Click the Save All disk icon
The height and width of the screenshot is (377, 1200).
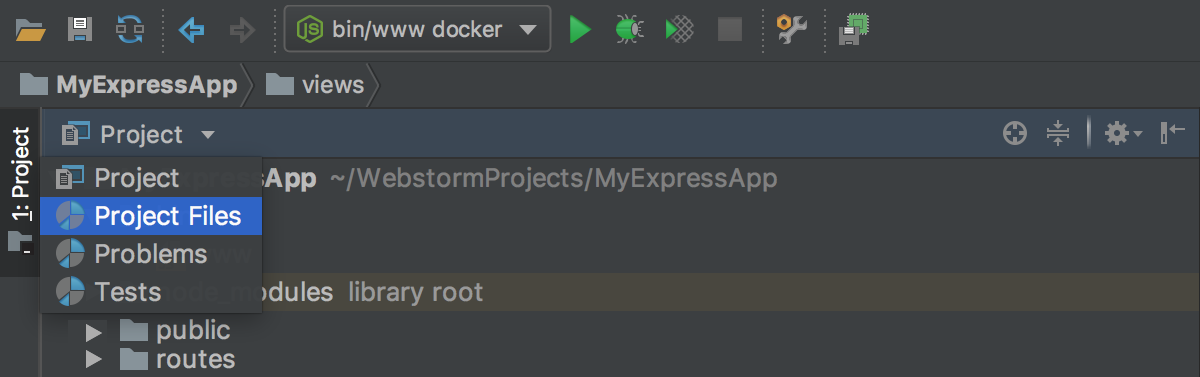80,30
